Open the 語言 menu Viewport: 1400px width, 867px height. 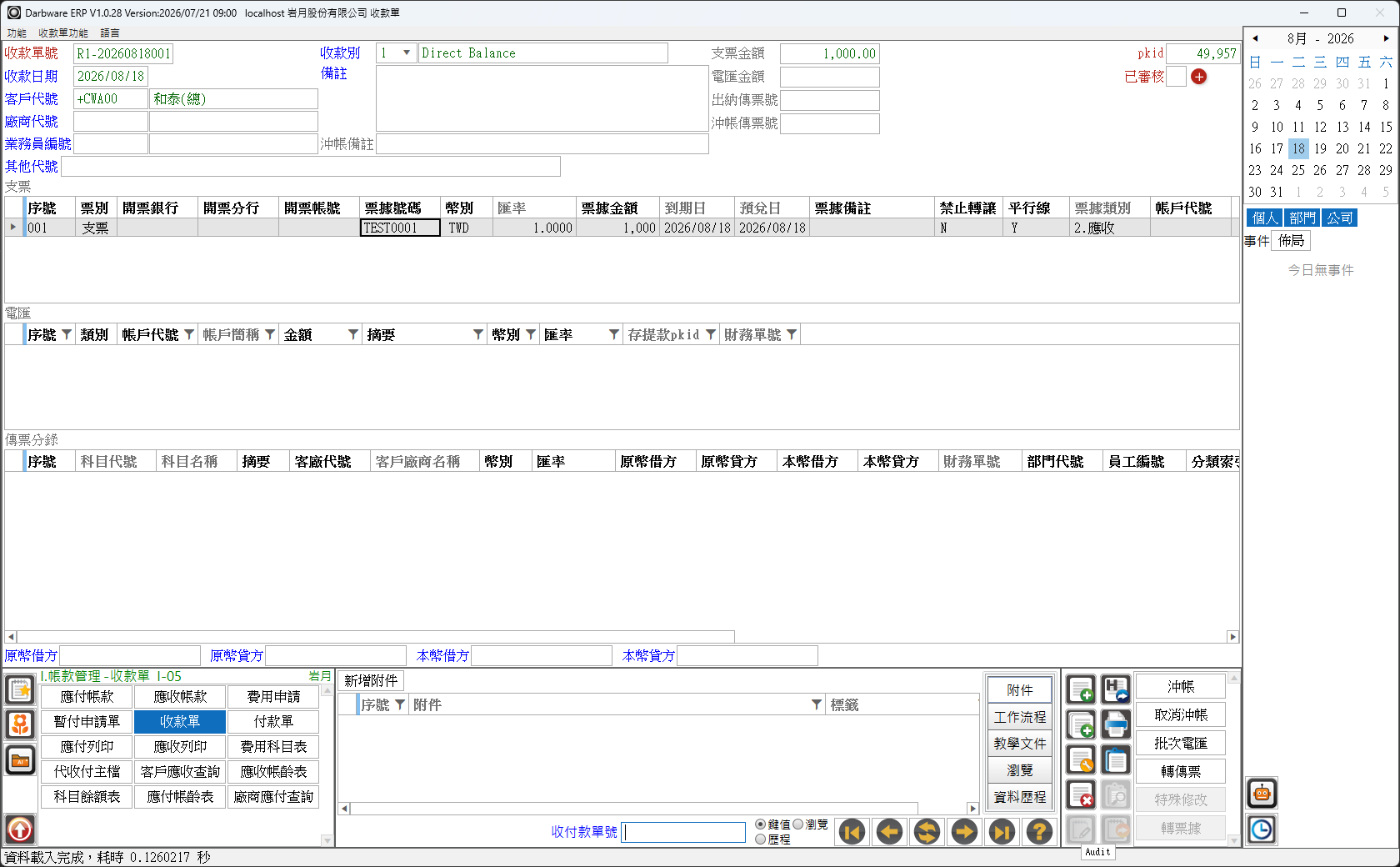point(110,33)
